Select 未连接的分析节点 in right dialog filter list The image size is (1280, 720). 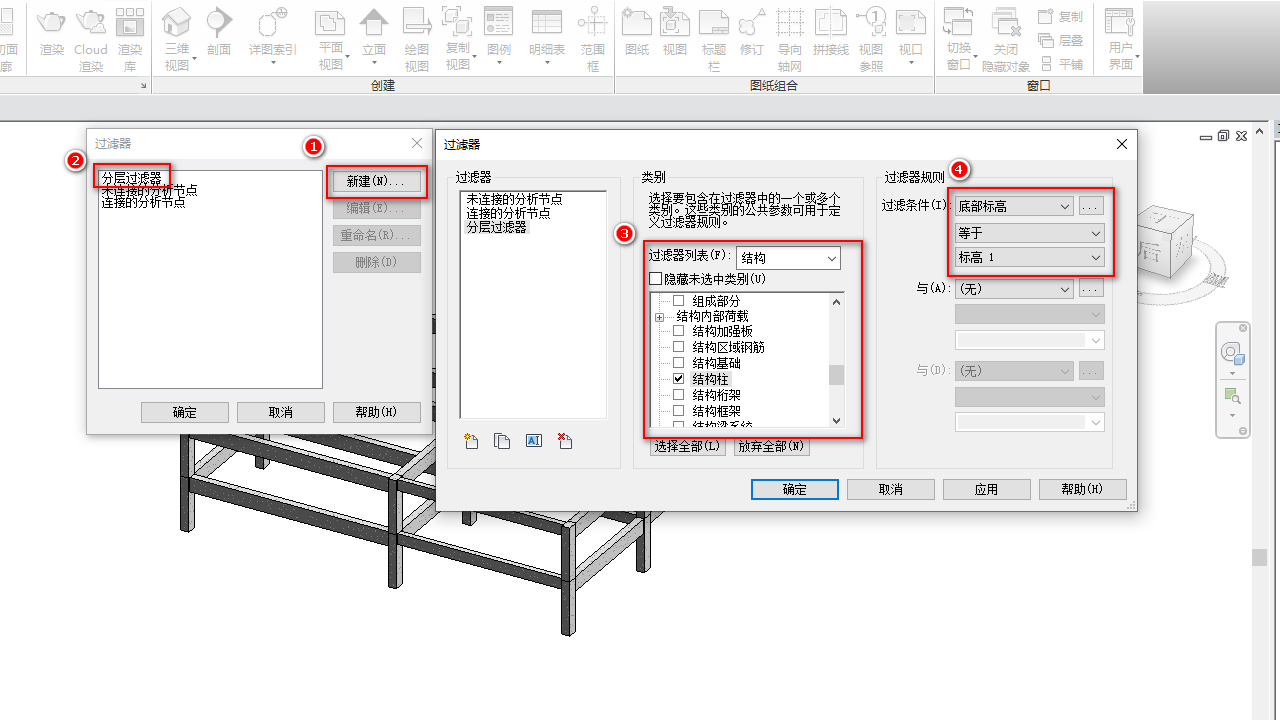514,199
